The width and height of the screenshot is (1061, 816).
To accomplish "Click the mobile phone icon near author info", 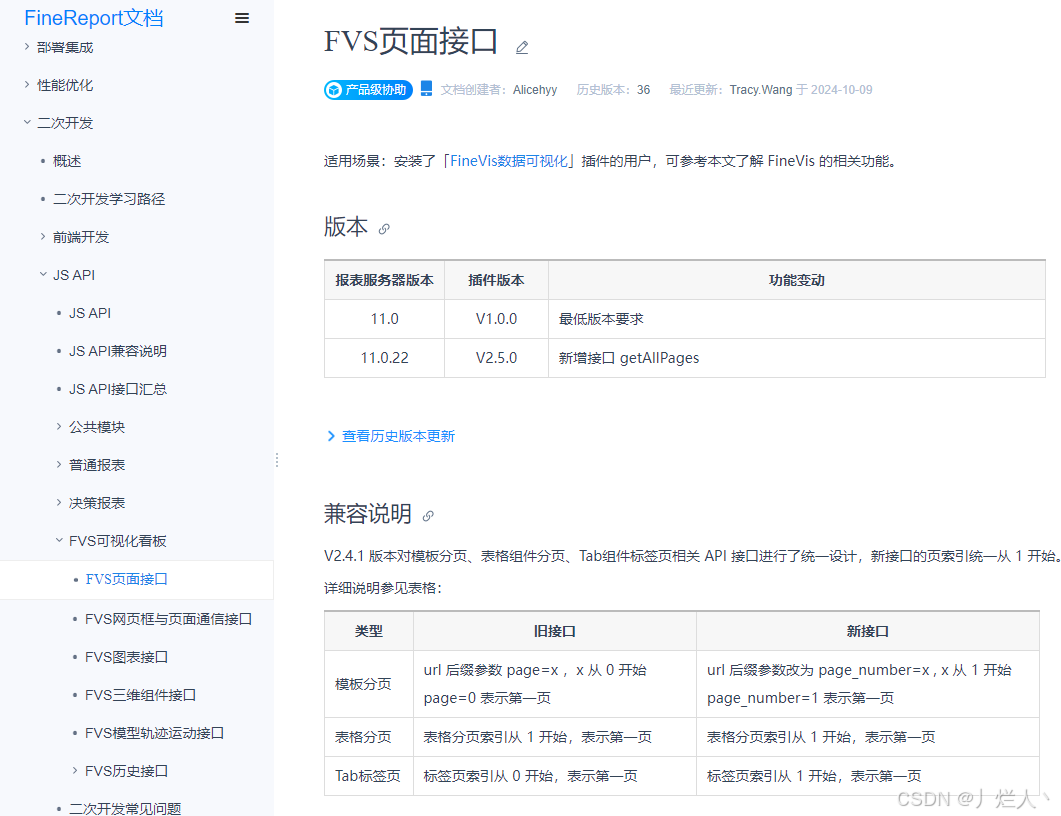I will [426, 89].
